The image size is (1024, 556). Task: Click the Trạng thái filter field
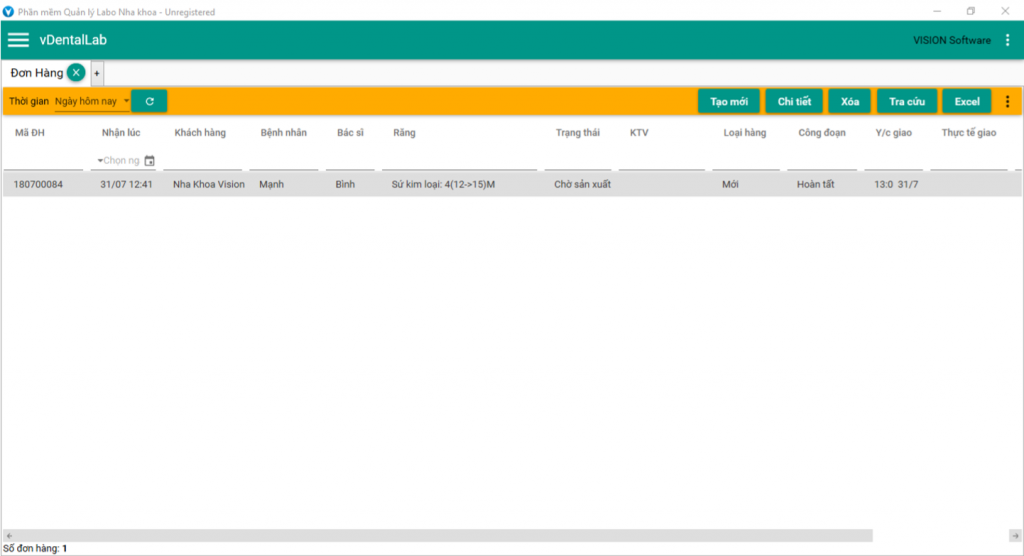click(x=577, y=161)
